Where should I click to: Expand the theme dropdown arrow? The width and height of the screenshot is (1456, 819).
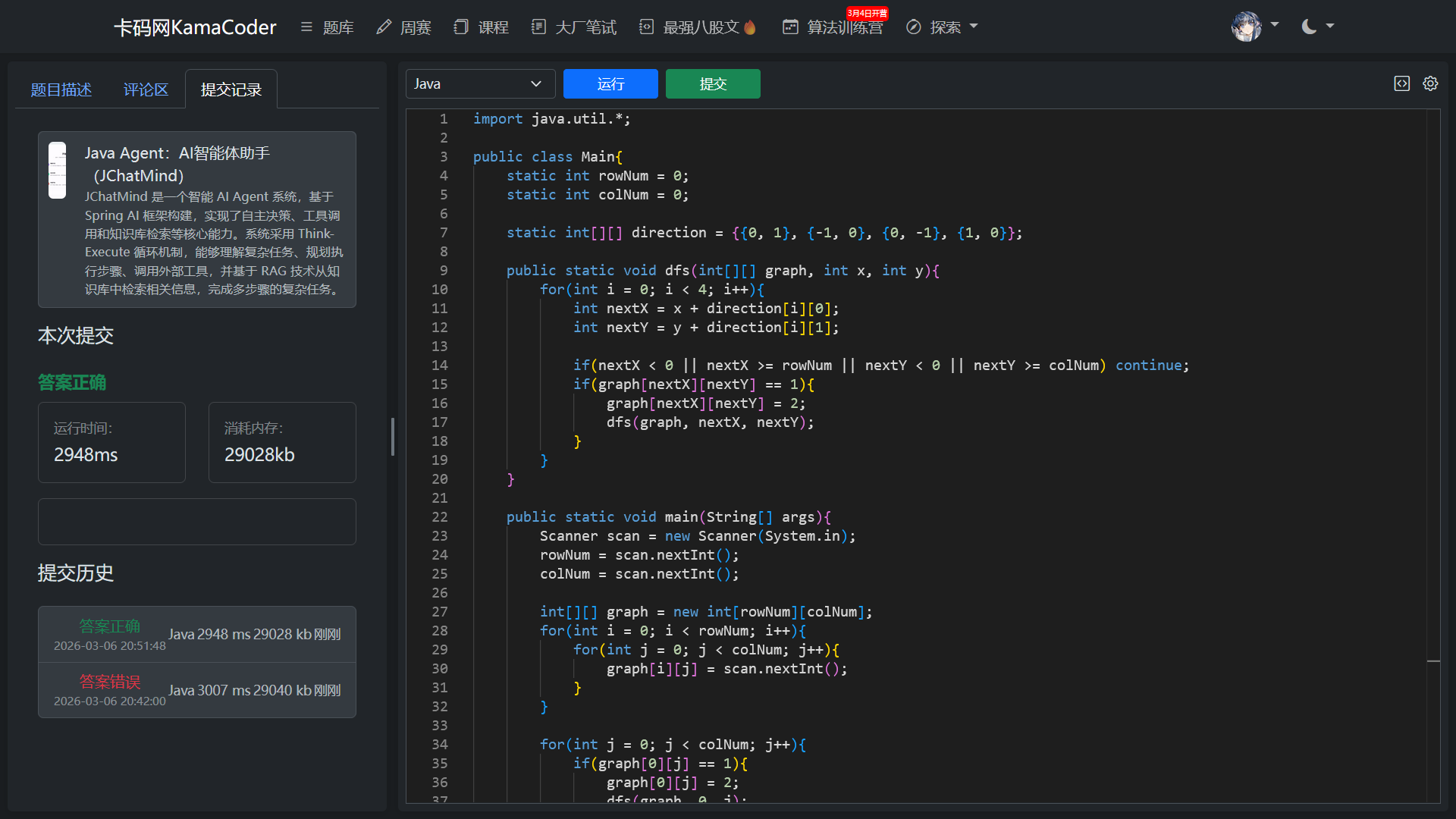tap(1330, 26)
